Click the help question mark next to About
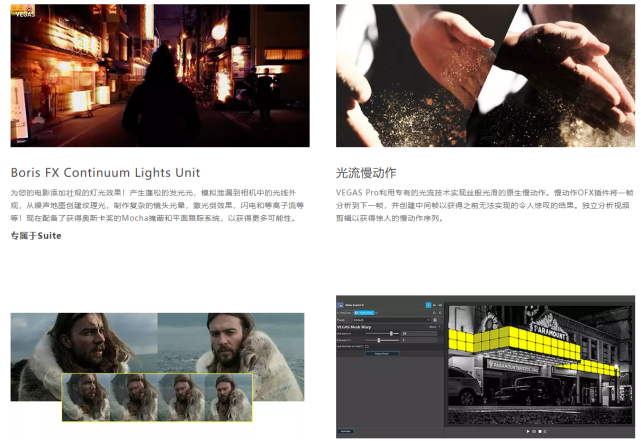641x441 pixels. pos(439,327)
